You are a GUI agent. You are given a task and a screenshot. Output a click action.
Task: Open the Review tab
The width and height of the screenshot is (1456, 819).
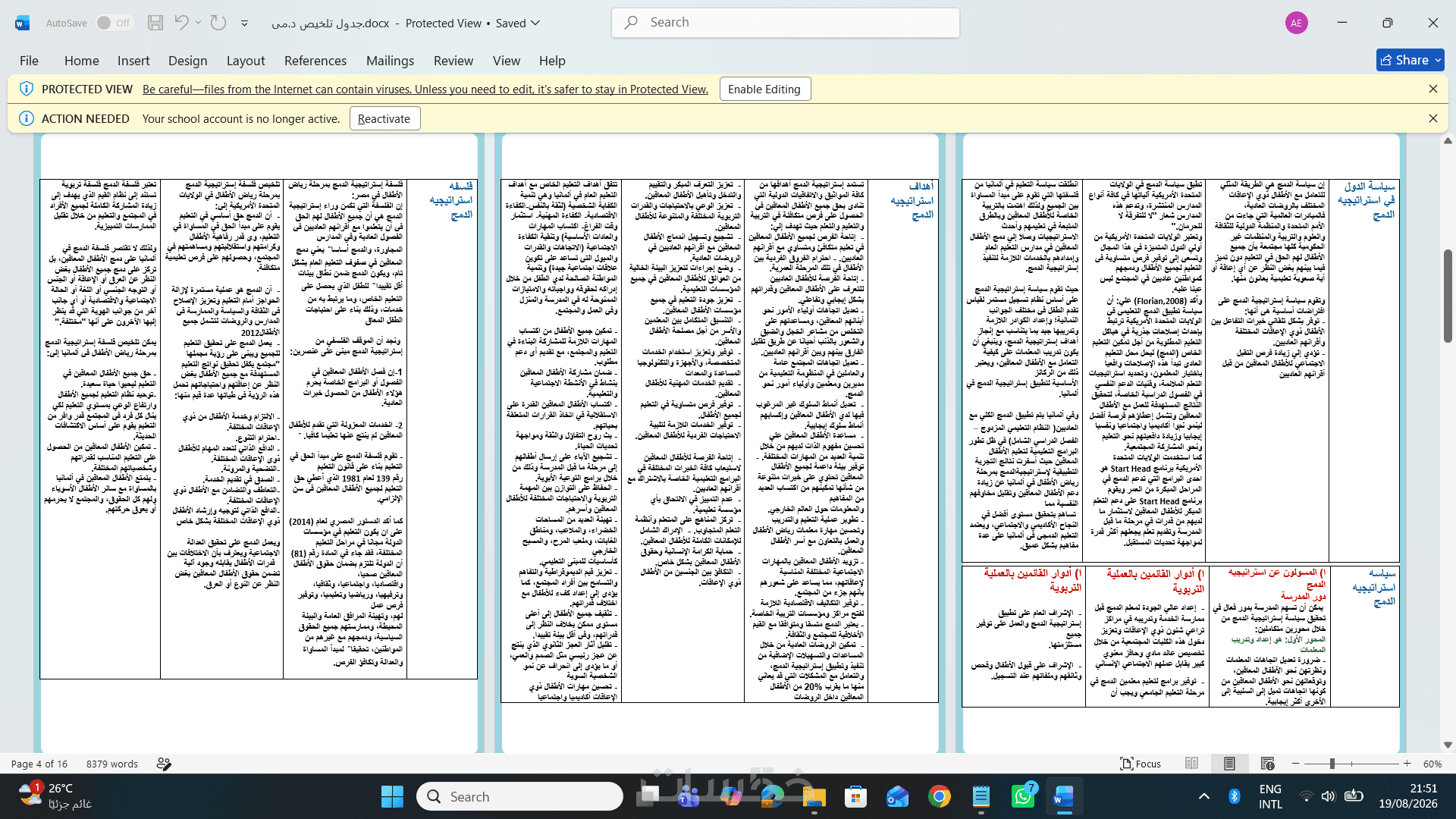453,61
